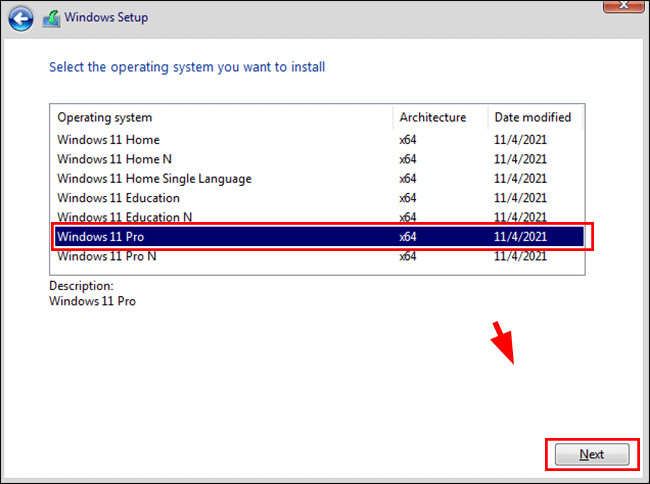Image resolution: width=650 pixels, height=484 pixels.
Task: Close the Windows Setup window
Action: point(624,5)
